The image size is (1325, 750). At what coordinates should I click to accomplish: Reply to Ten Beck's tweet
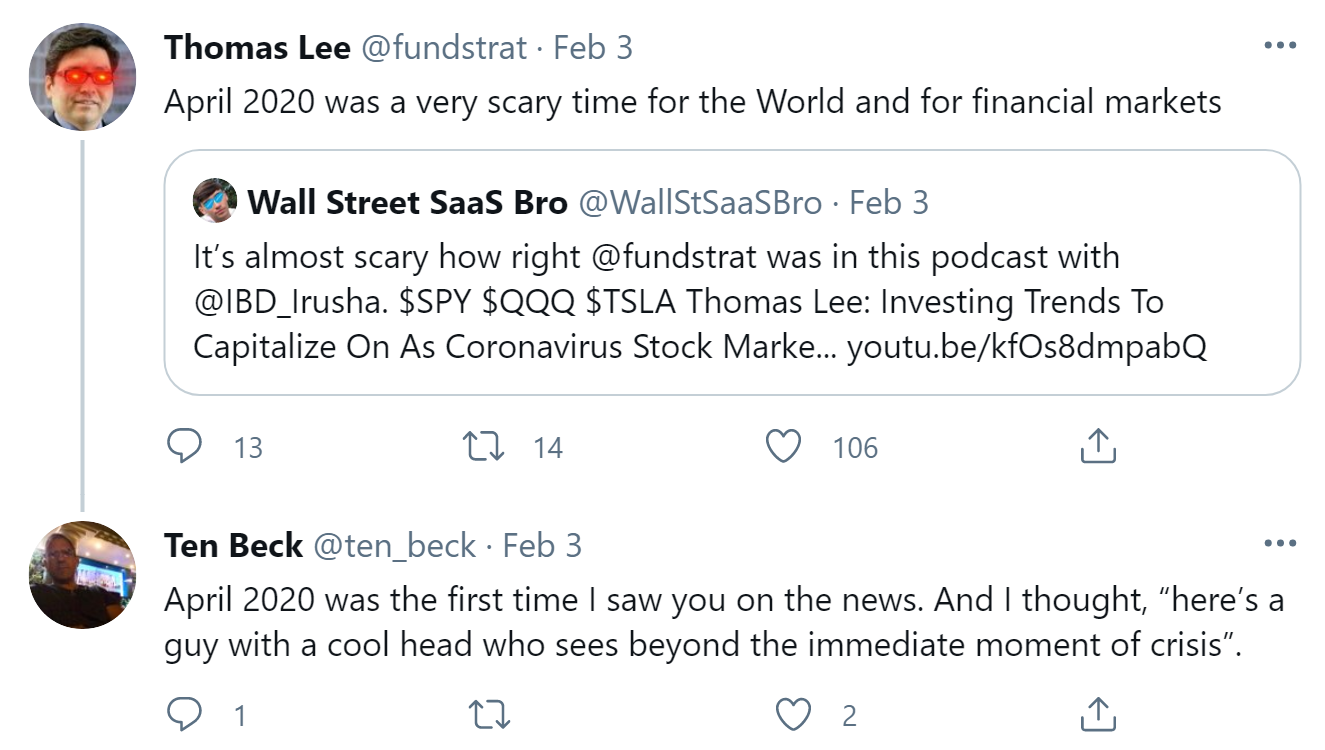tap(184, 715)
